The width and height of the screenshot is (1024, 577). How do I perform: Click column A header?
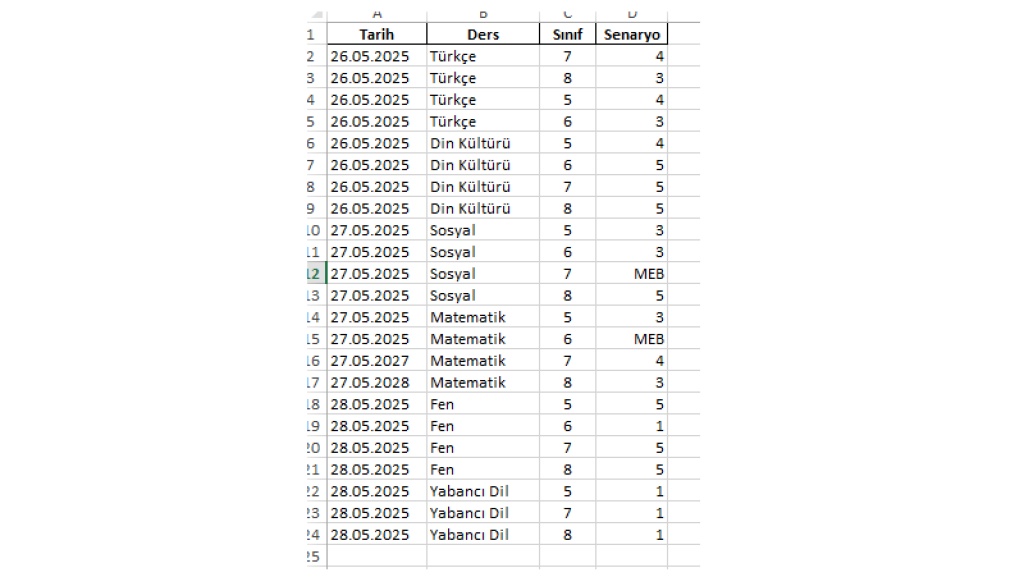point(377,14)
